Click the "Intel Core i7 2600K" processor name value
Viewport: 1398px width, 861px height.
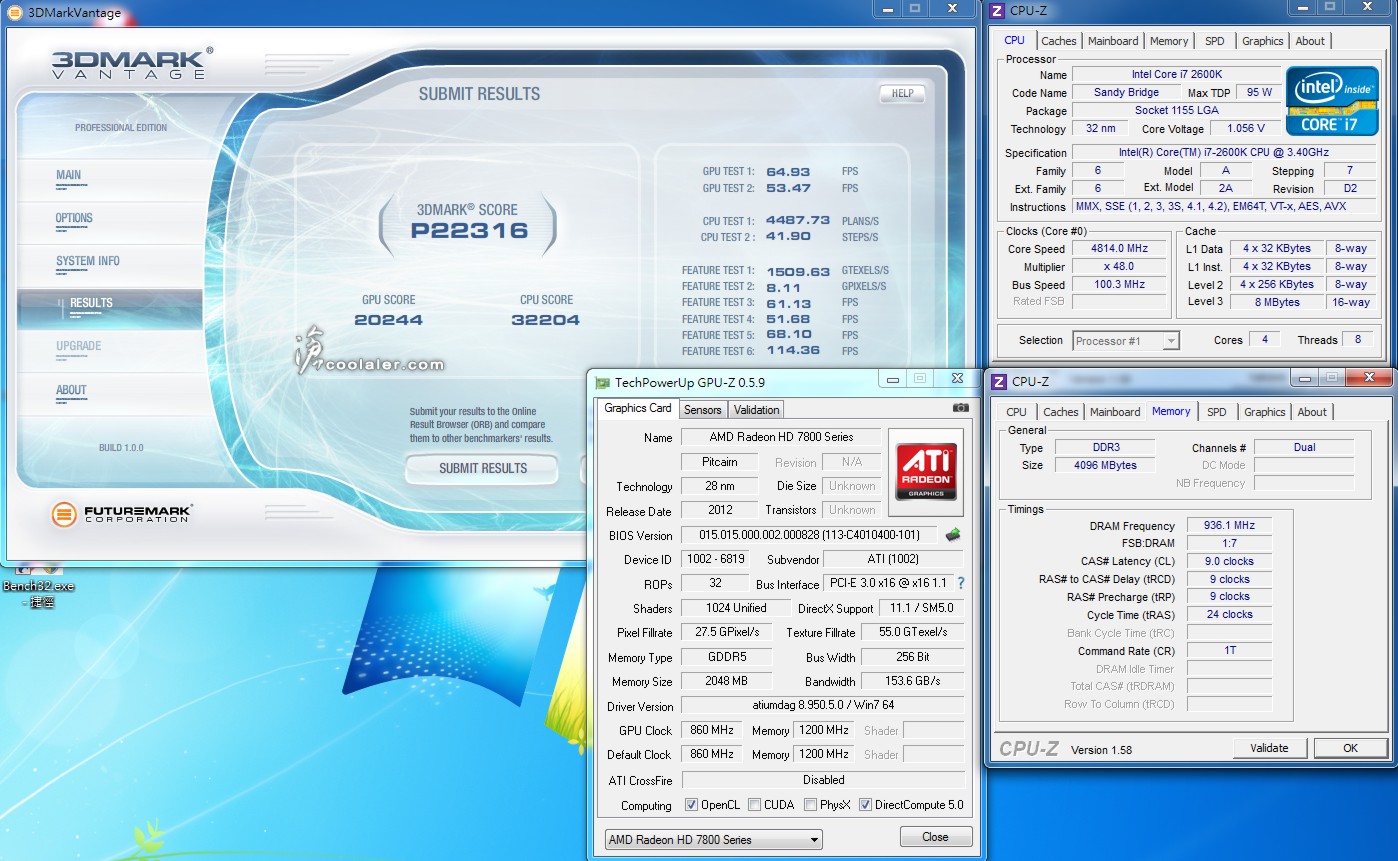[x=1176, y=74]
